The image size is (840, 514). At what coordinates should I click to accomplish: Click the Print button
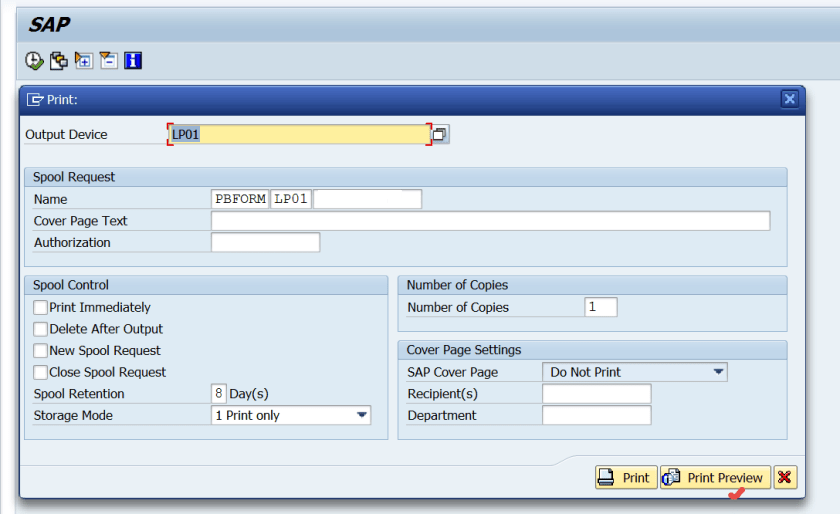626,477
